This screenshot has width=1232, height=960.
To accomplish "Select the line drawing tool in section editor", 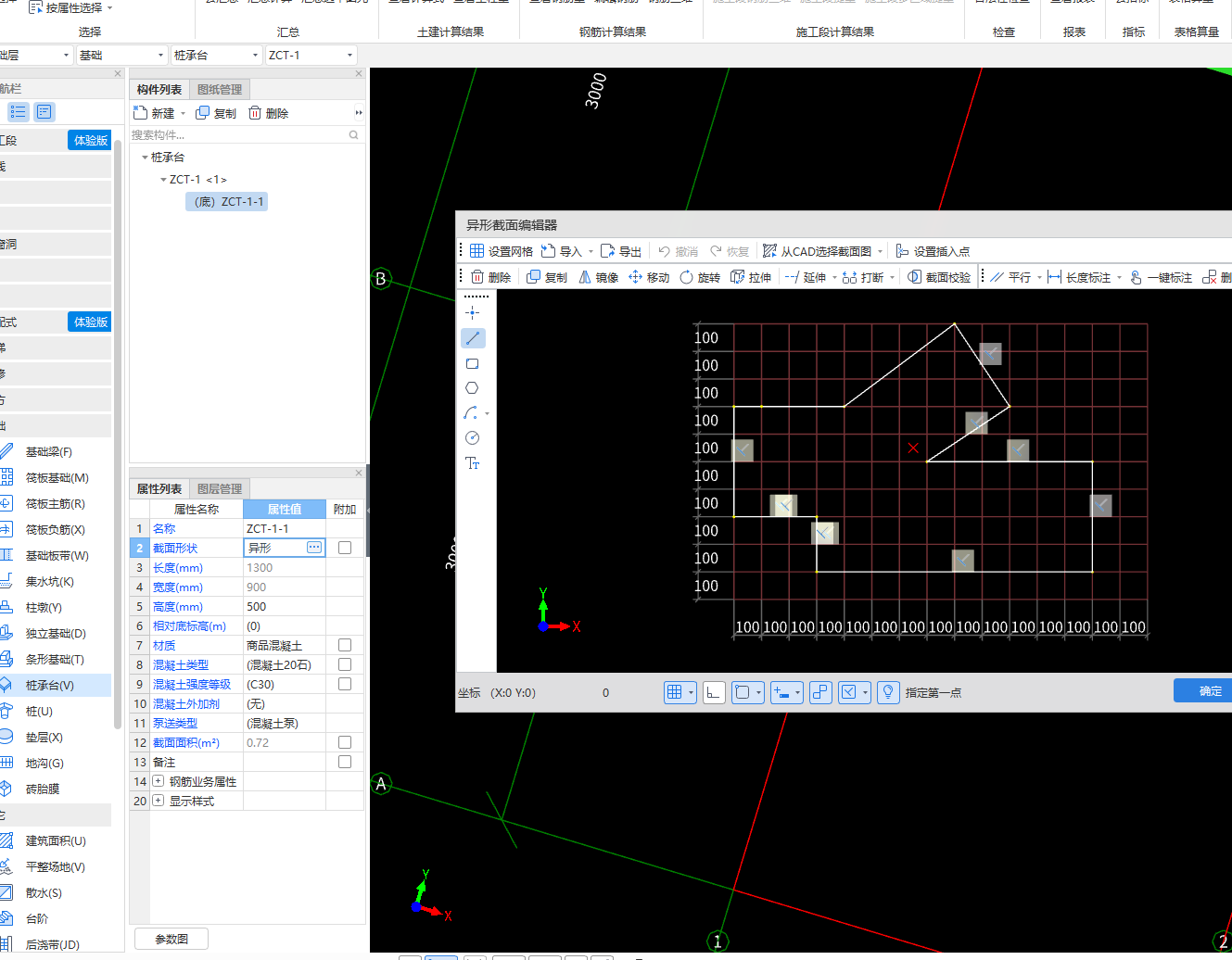I will point(473,338).
